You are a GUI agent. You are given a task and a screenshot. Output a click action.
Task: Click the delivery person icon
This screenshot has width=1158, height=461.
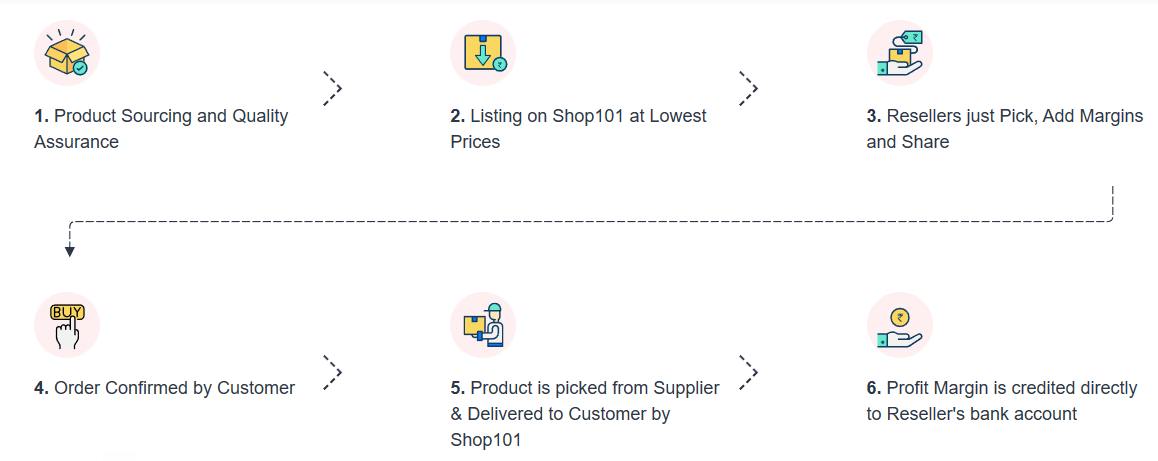coord(483,325)
